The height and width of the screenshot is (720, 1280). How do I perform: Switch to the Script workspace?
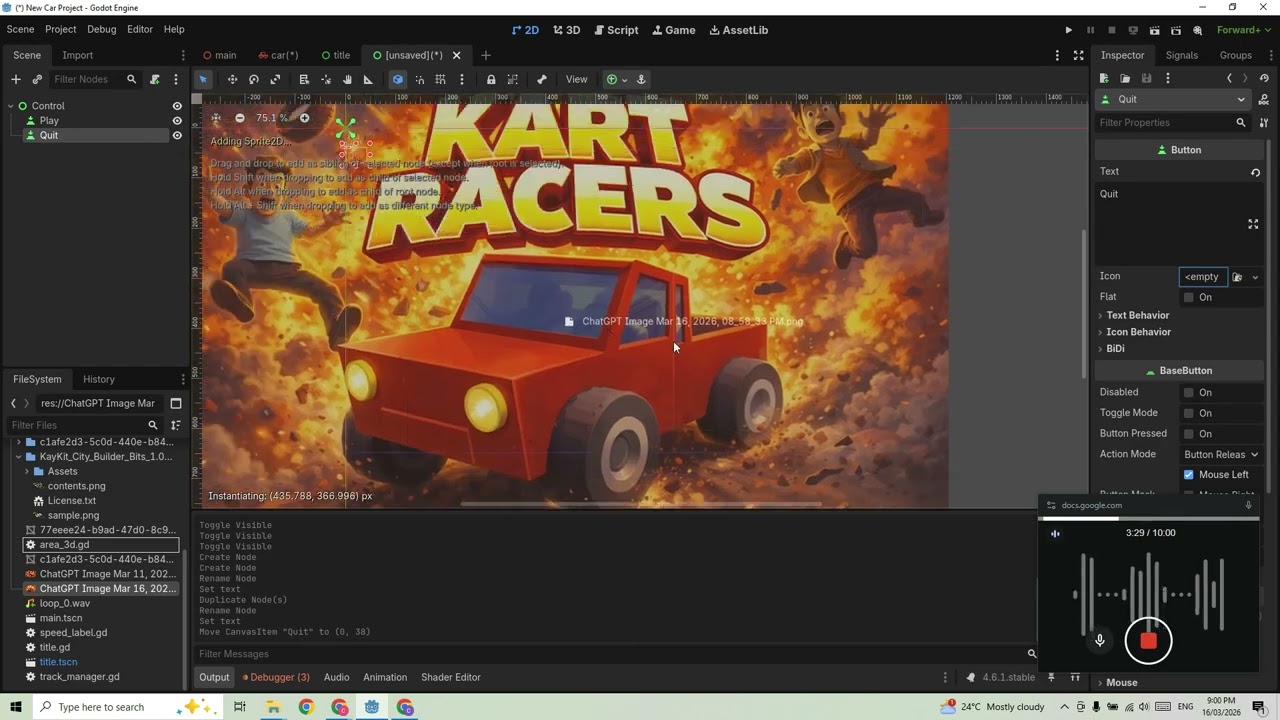click(x=616, y=30)
